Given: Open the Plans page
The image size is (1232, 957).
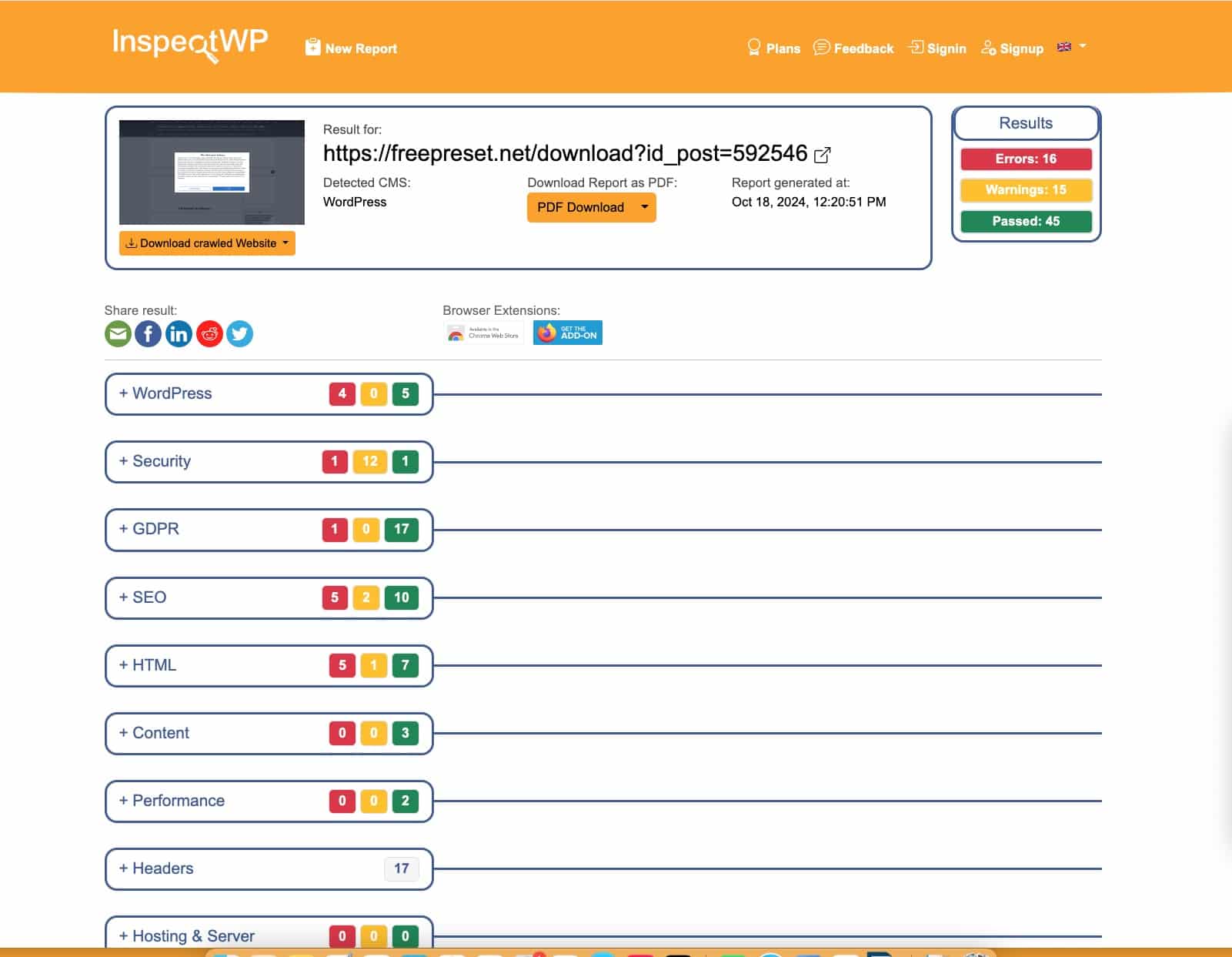Looking at the screenshot, I should pos(774,48).
